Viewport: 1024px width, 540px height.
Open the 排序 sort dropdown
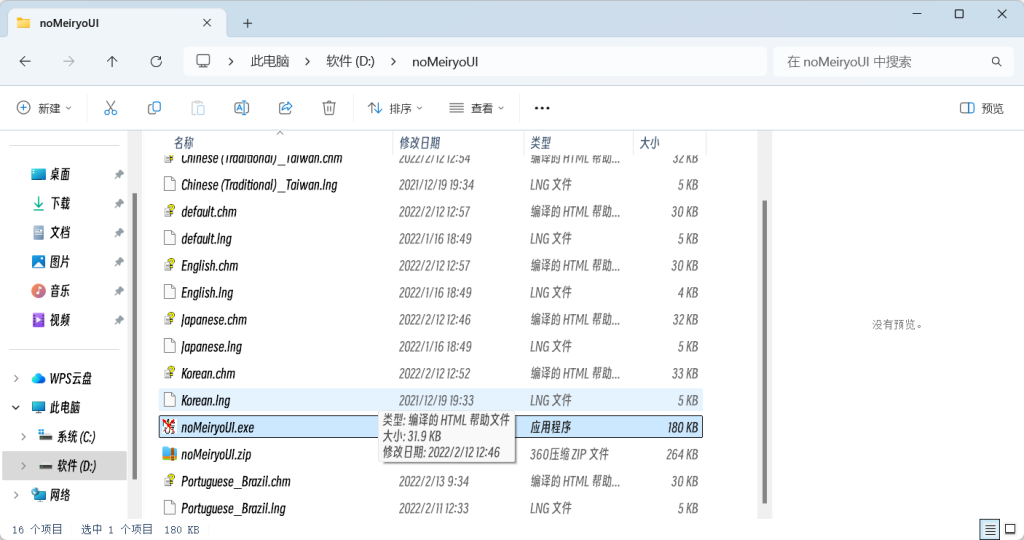[x=395, y=108]
